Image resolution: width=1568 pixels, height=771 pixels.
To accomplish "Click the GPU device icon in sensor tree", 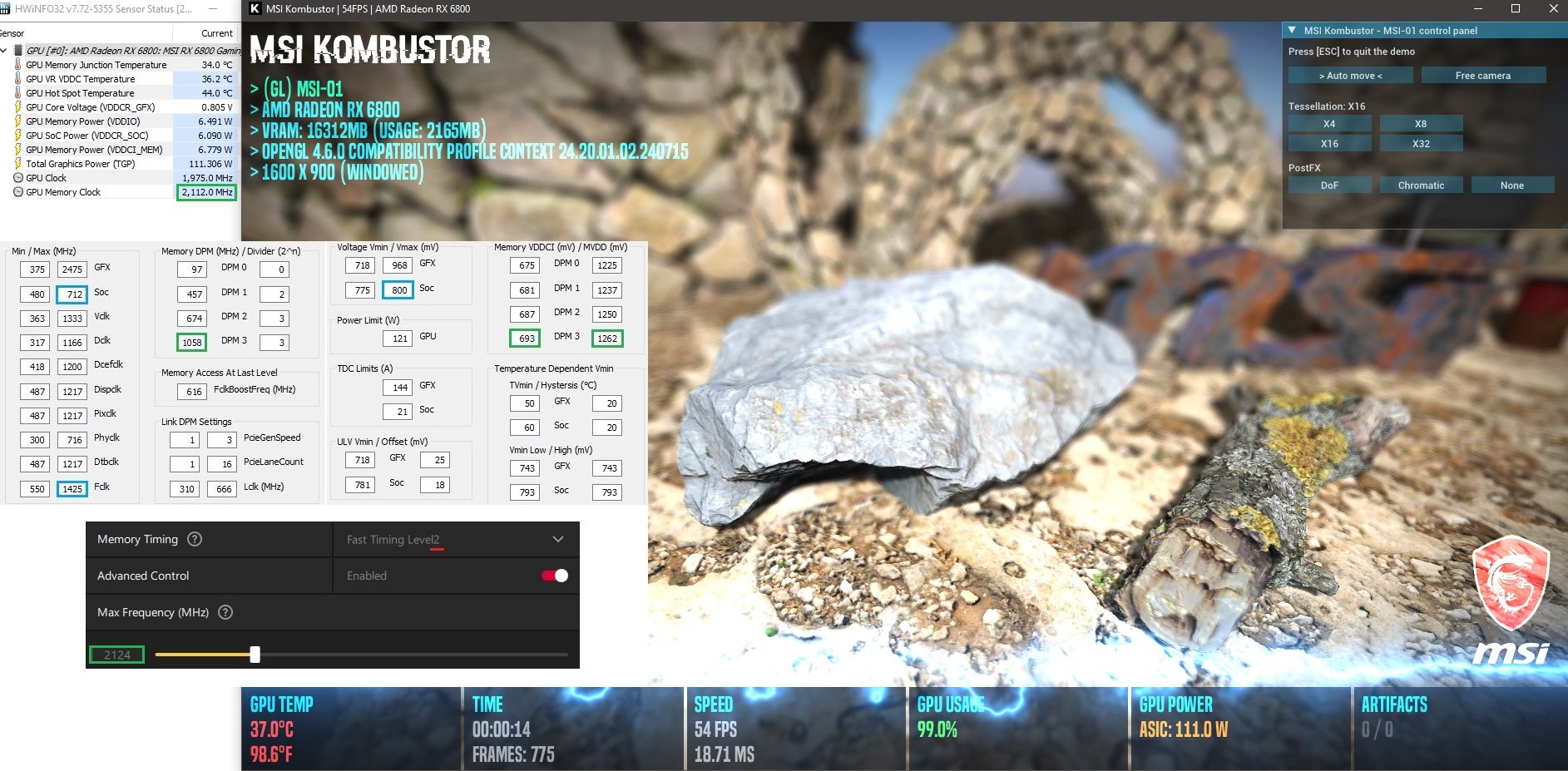I will click(x=18, y=51).
